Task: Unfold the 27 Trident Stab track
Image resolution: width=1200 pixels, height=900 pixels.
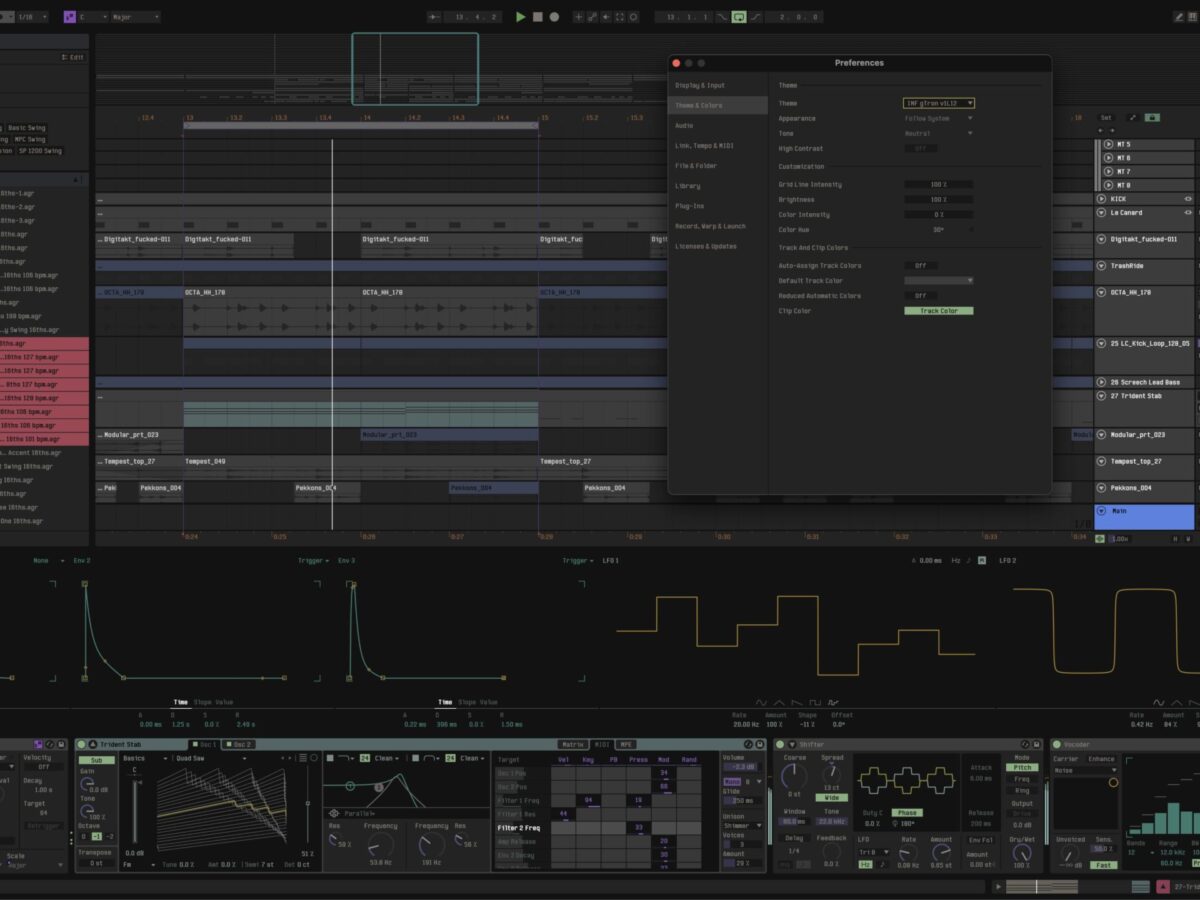Action: tap(1101, 396)
